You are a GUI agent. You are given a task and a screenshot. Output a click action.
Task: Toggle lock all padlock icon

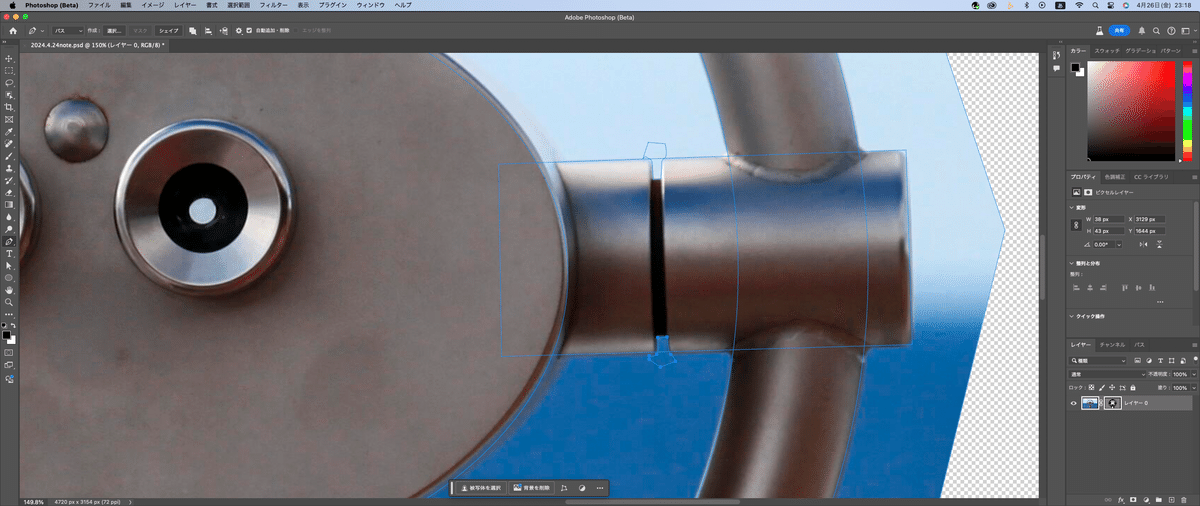1133,388
